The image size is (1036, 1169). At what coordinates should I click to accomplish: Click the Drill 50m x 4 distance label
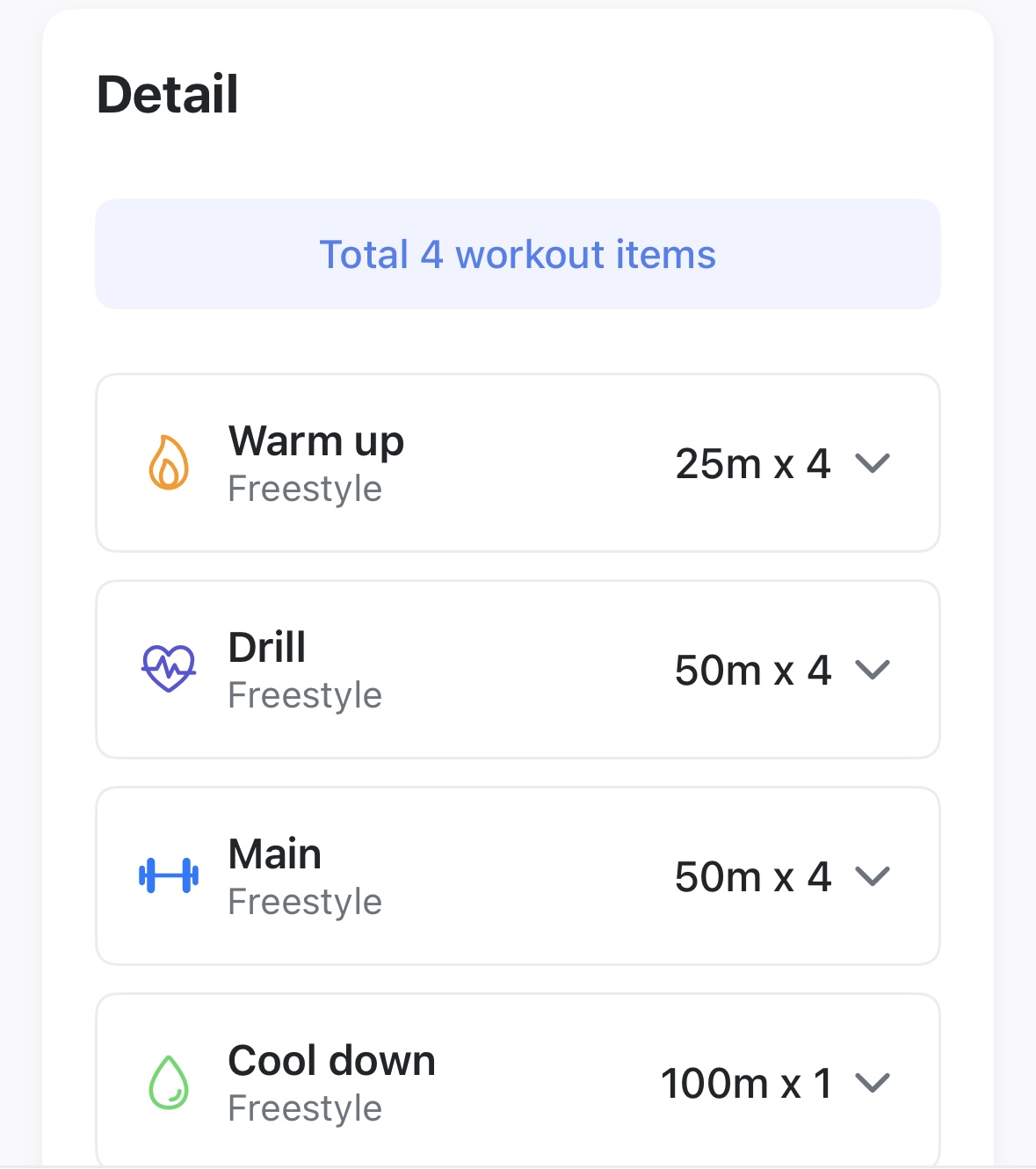click(753, 670)
